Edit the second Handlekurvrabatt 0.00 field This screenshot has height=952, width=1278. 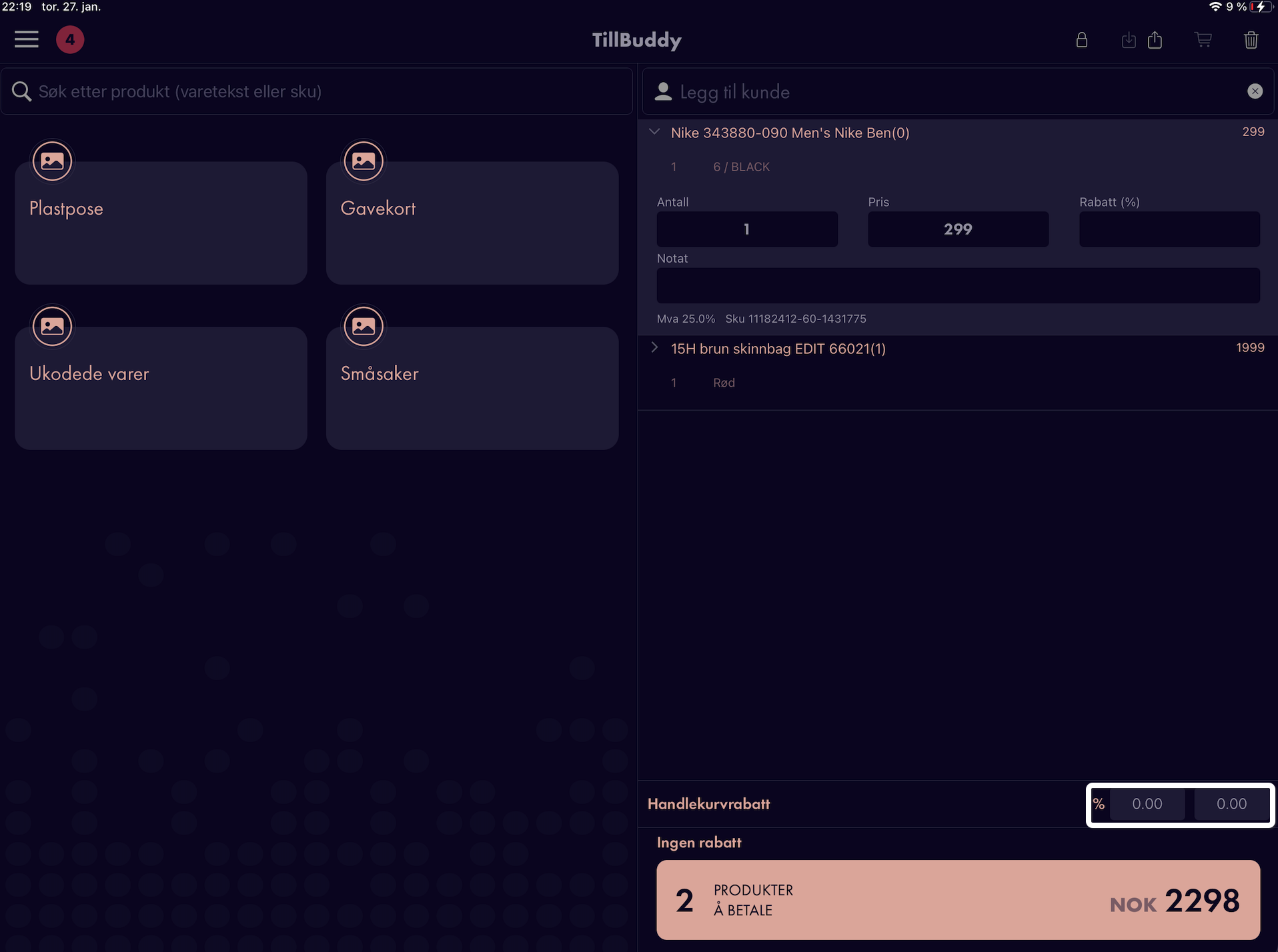click(1231, 804)
